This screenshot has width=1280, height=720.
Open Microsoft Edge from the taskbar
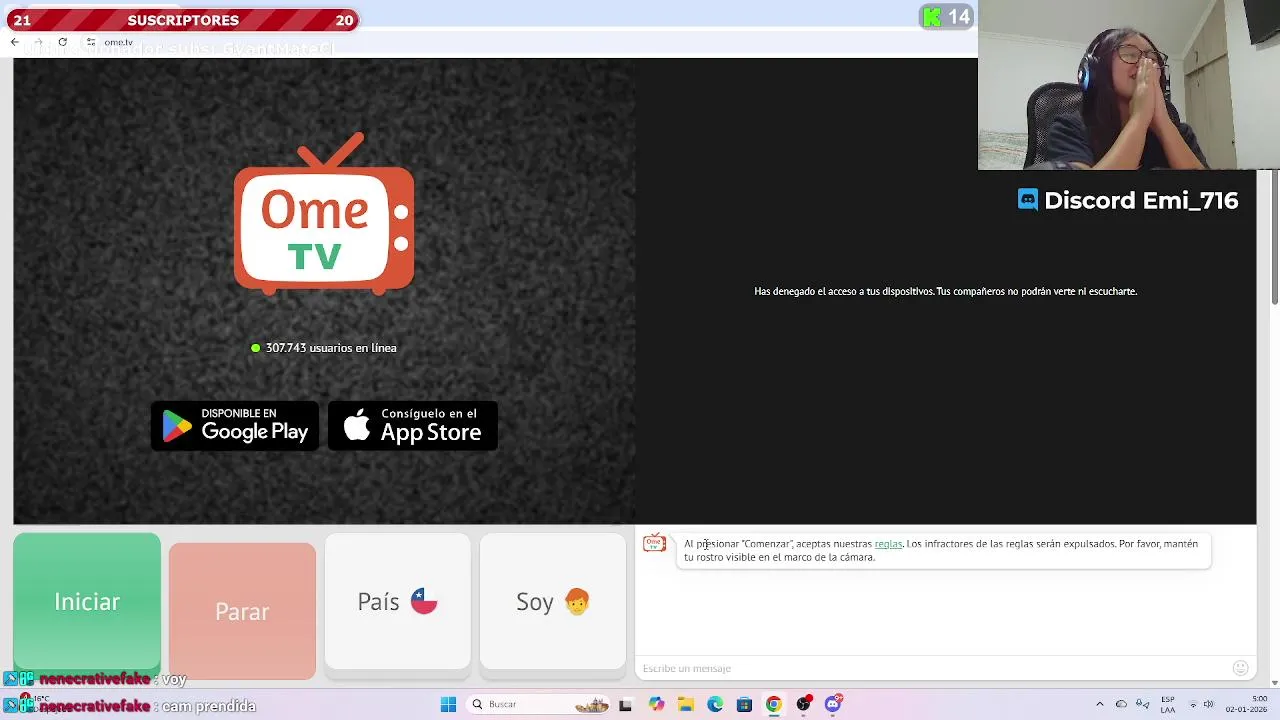coord(715,704)
